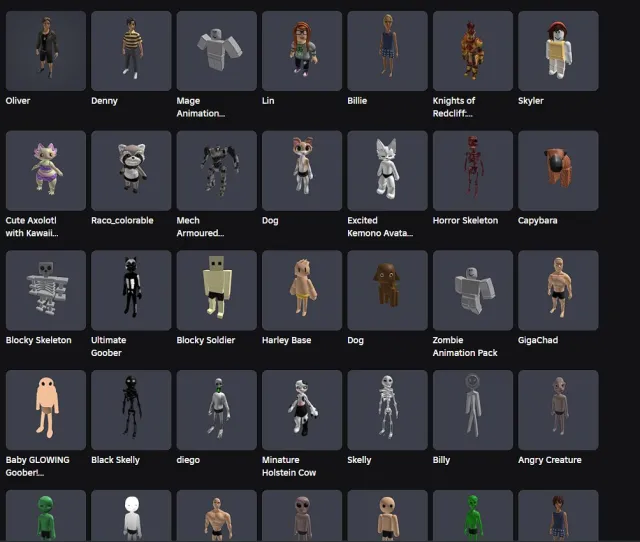Choose the Denny avatar with striped shirt

[131, 51]
